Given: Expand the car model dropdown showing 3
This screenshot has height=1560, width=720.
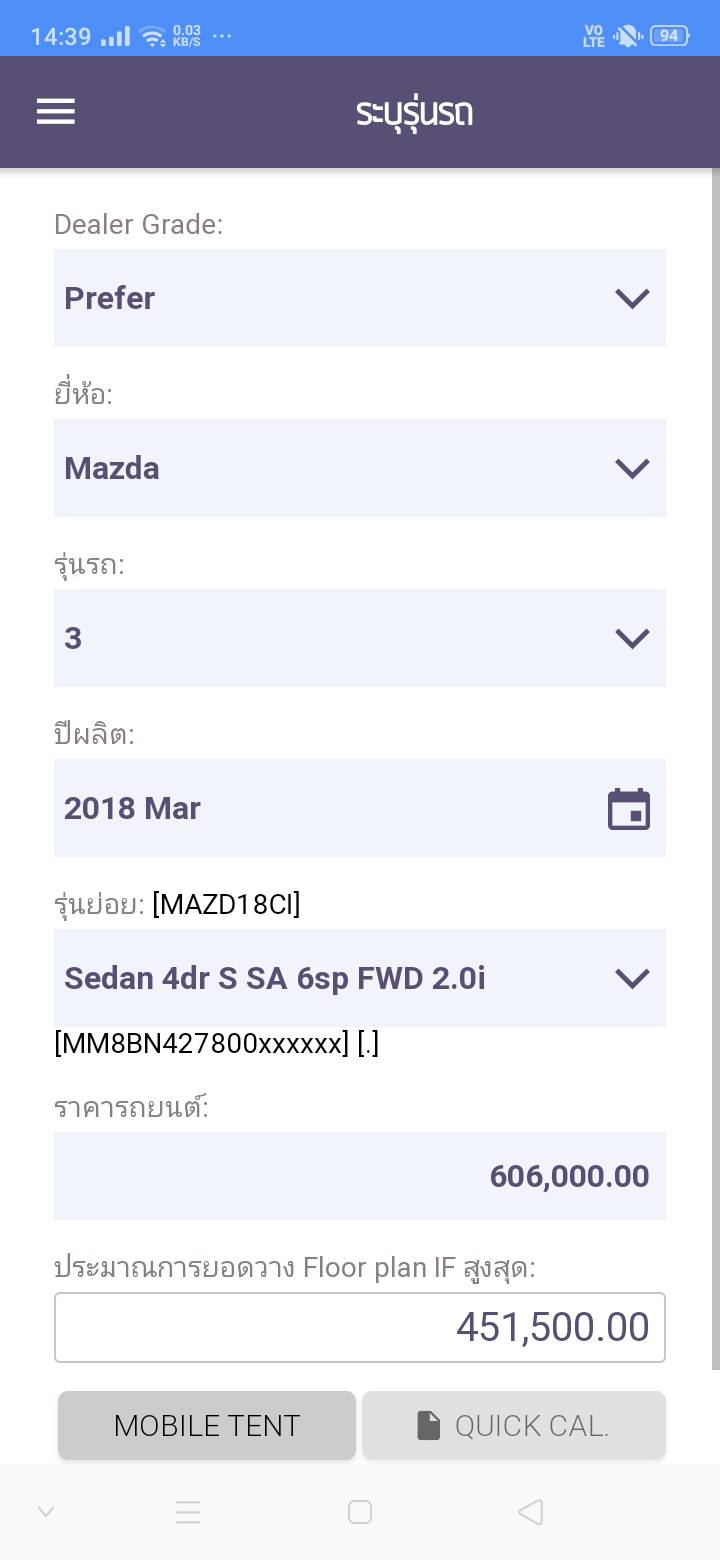Looking at the screenshot, I should tap(359, 638).
